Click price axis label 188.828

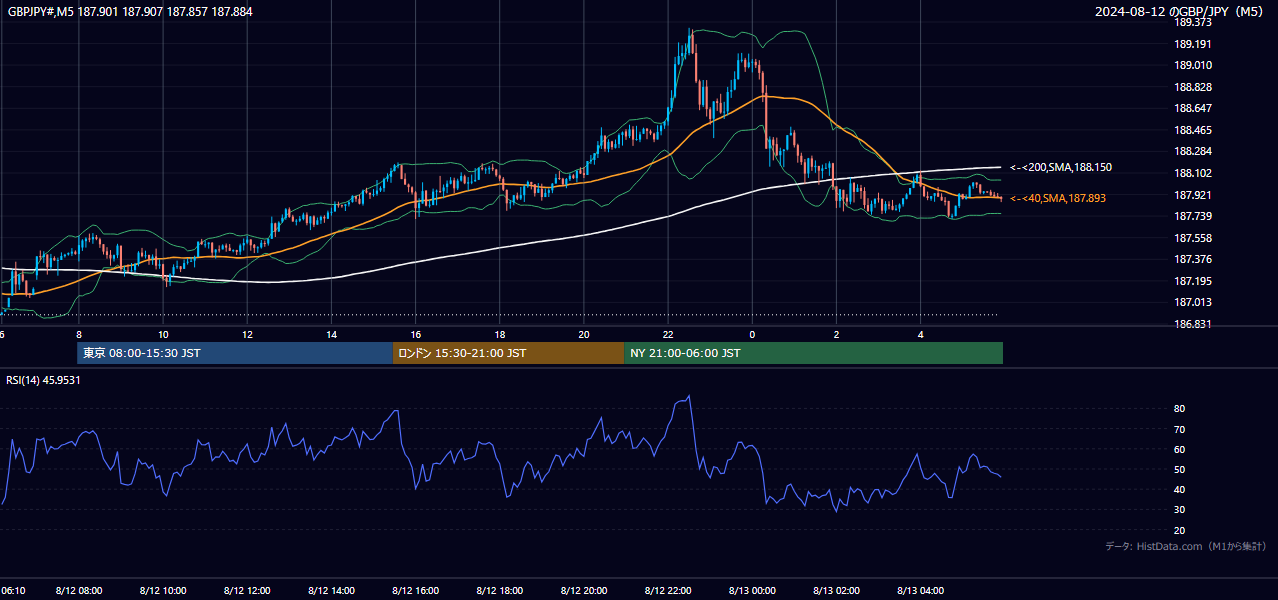(1193, 87)
